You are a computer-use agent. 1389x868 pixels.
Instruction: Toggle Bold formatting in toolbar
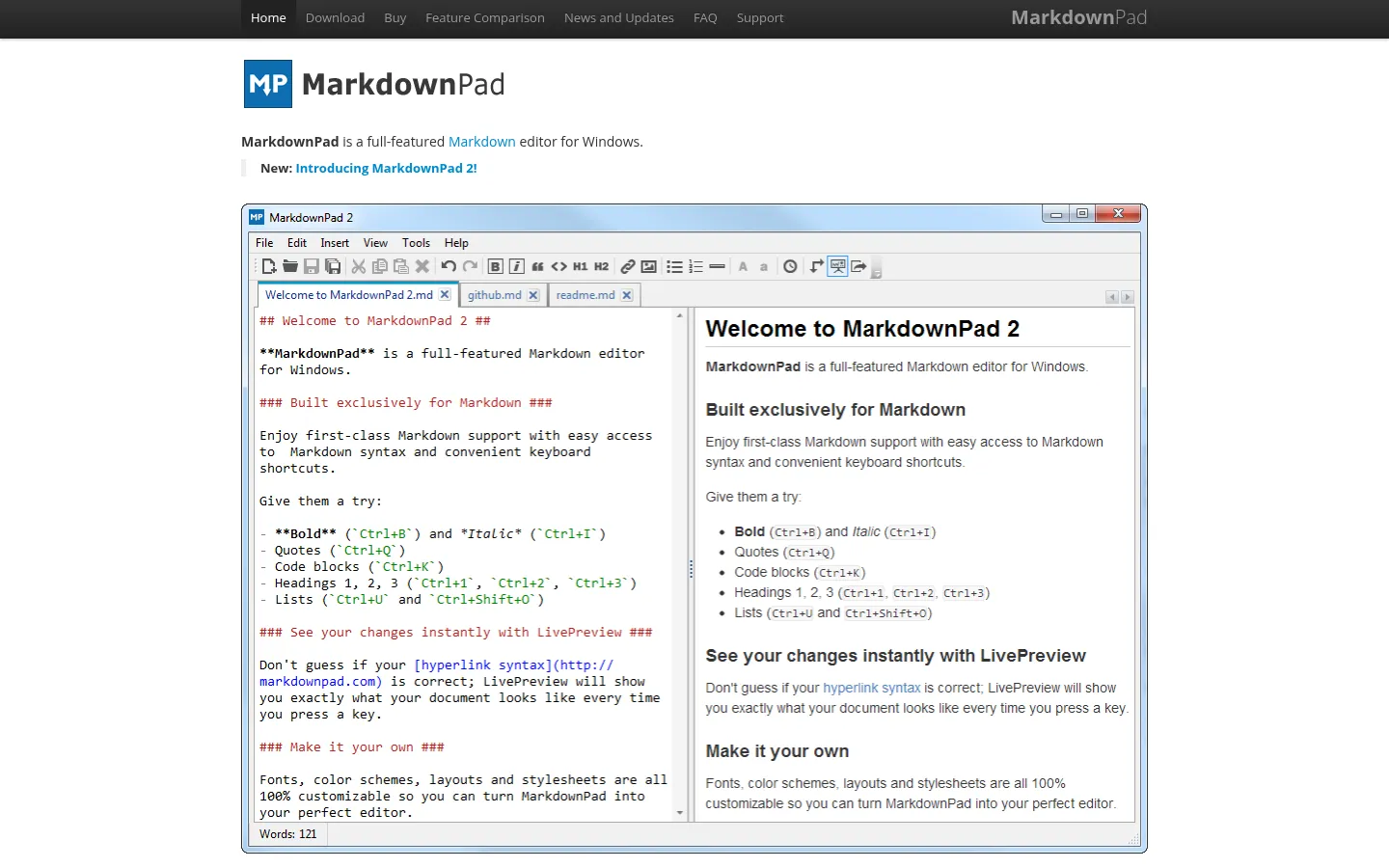[496, 266]
